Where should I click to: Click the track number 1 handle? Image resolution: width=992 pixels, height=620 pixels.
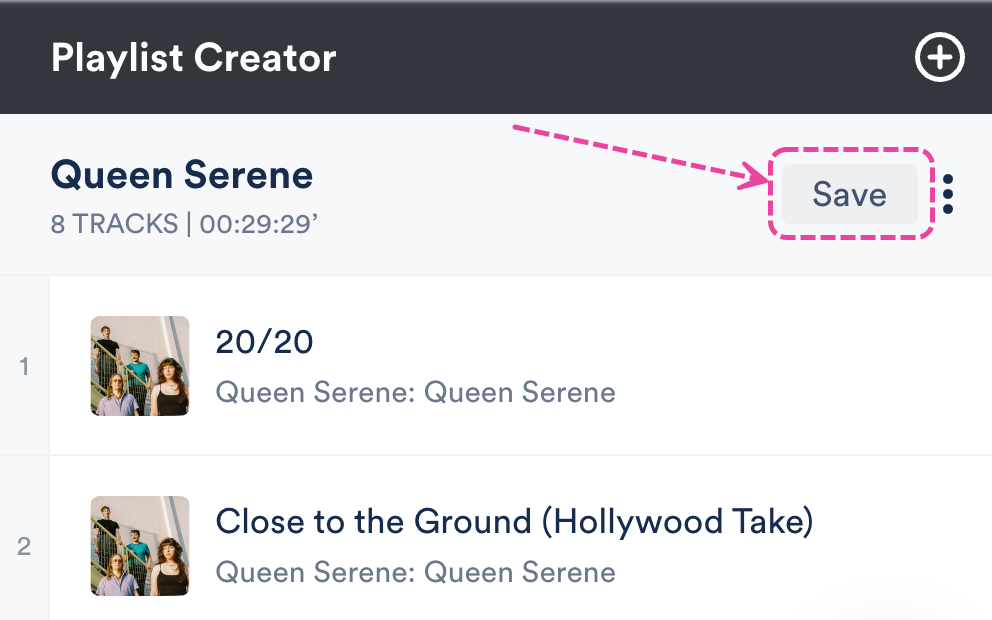(24, 367)
